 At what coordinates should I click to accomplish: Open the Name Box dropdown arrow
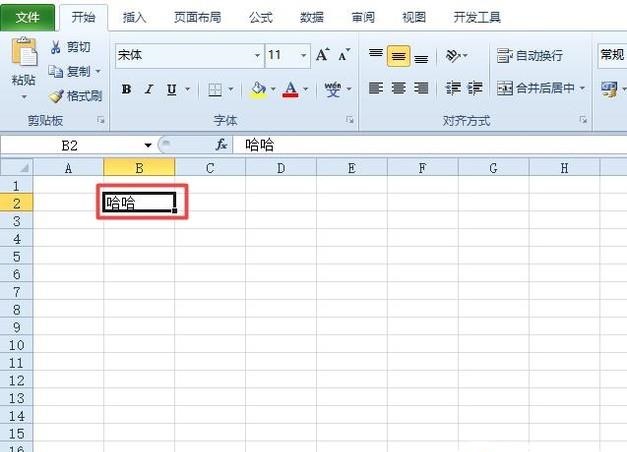[x=148, y=146]
